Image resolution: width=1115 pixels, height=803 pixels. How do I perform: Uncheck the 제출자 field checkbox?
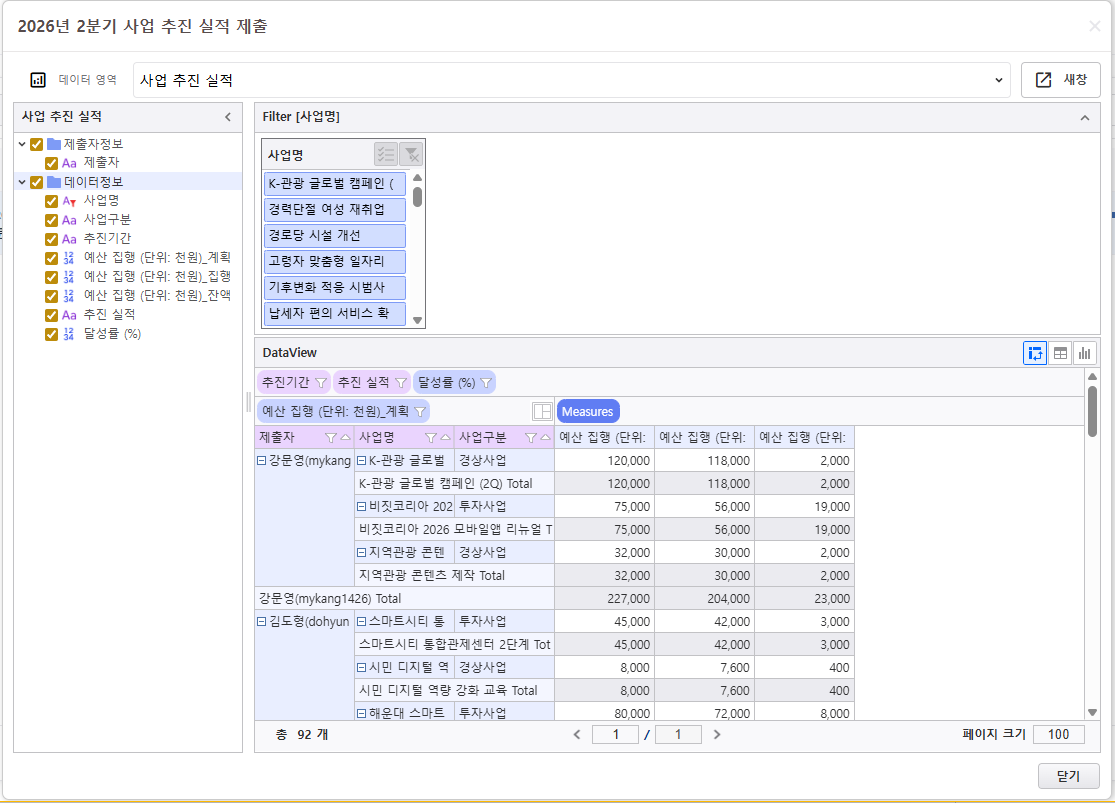pos(51,163)
